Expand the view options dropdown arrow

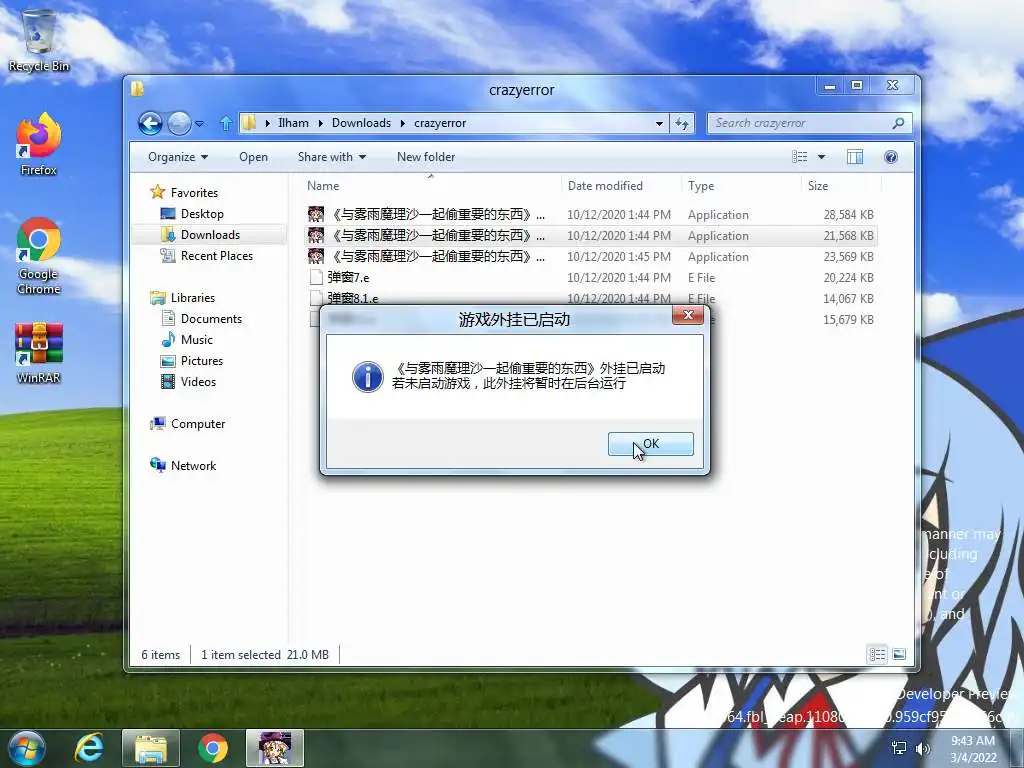click(822, 157)
